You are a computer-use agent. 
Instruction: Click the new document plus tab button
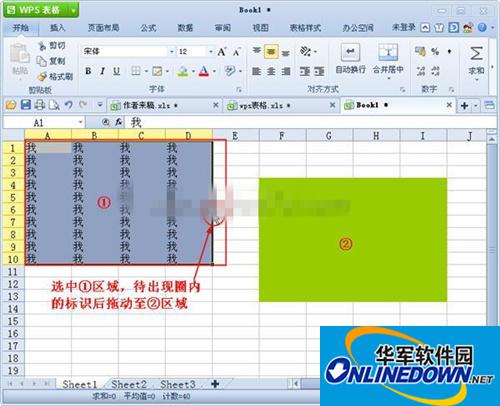pos(465,106)
